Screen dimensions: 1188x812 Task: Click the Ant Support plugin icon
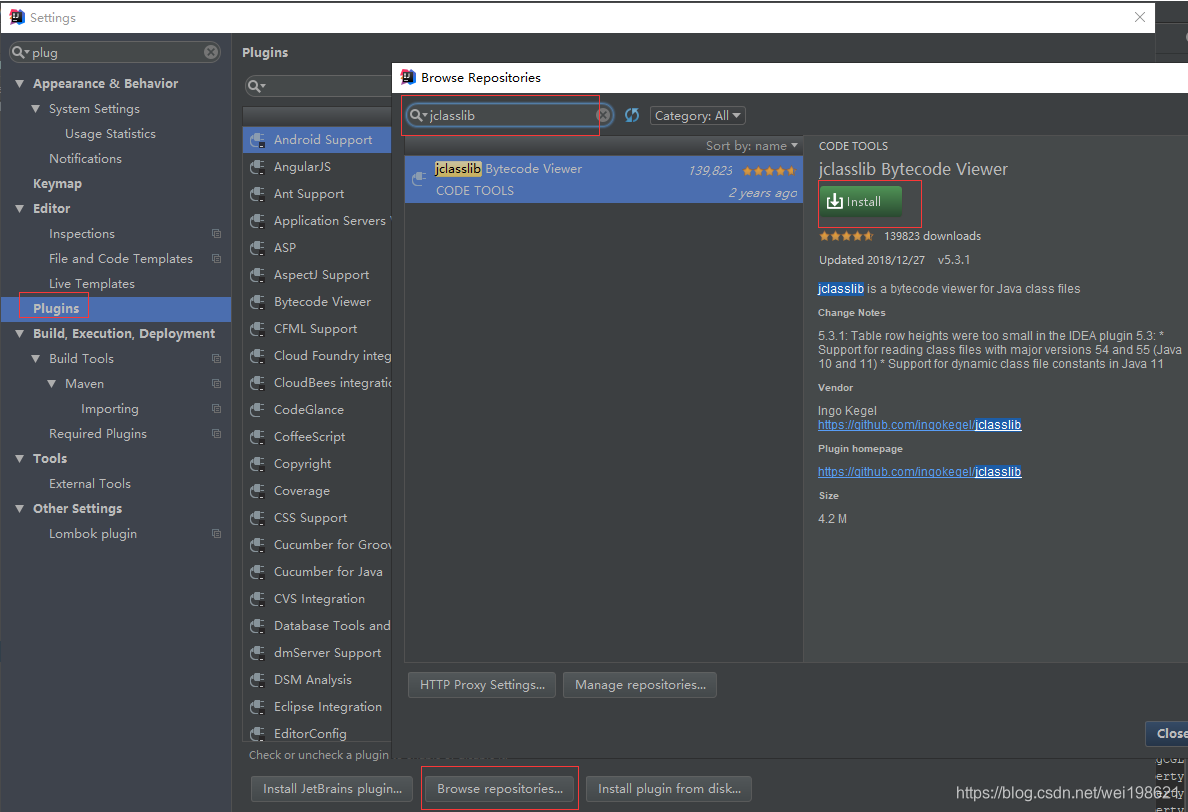coord(258,194)
